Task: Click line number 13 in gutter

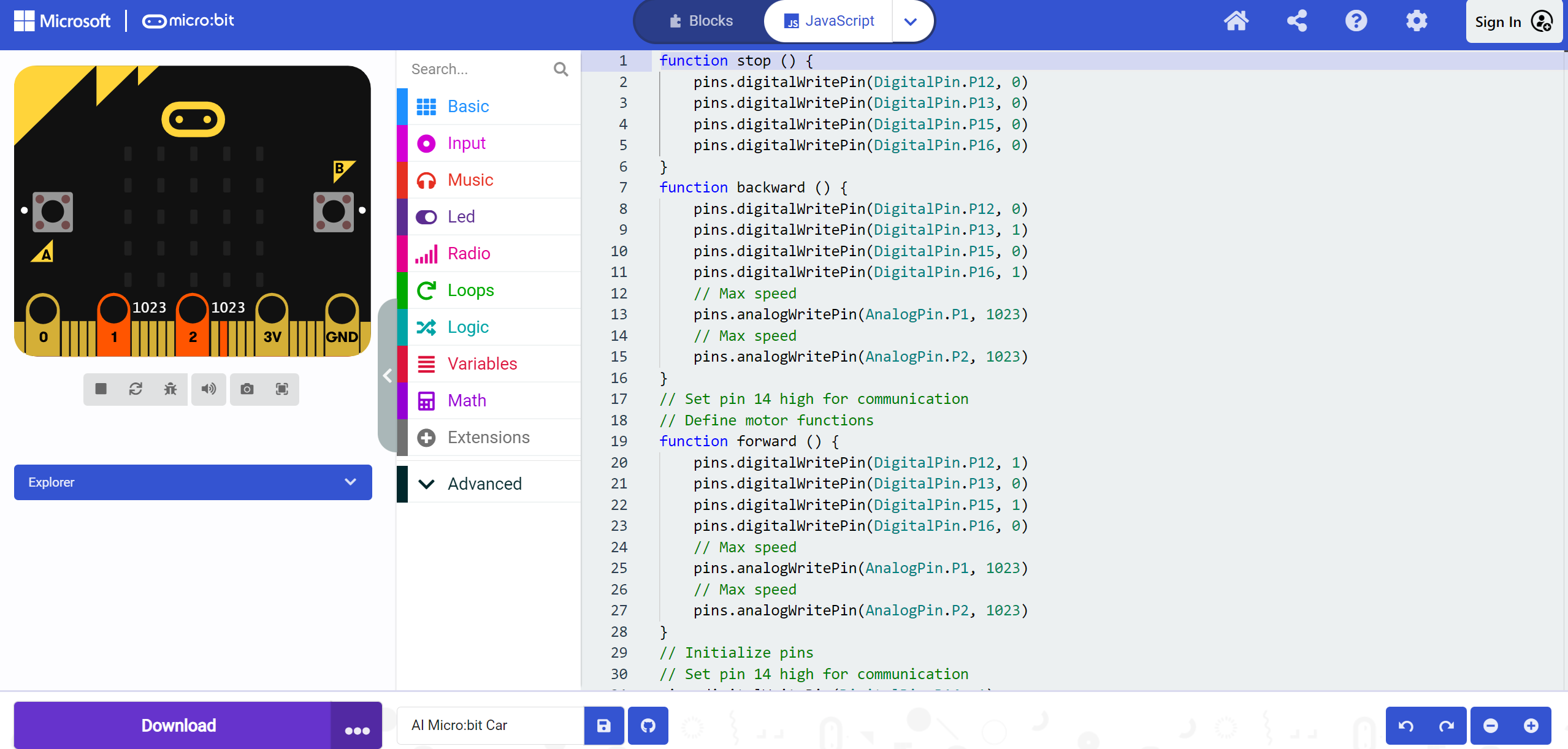Action: click(x=619, y=314)
